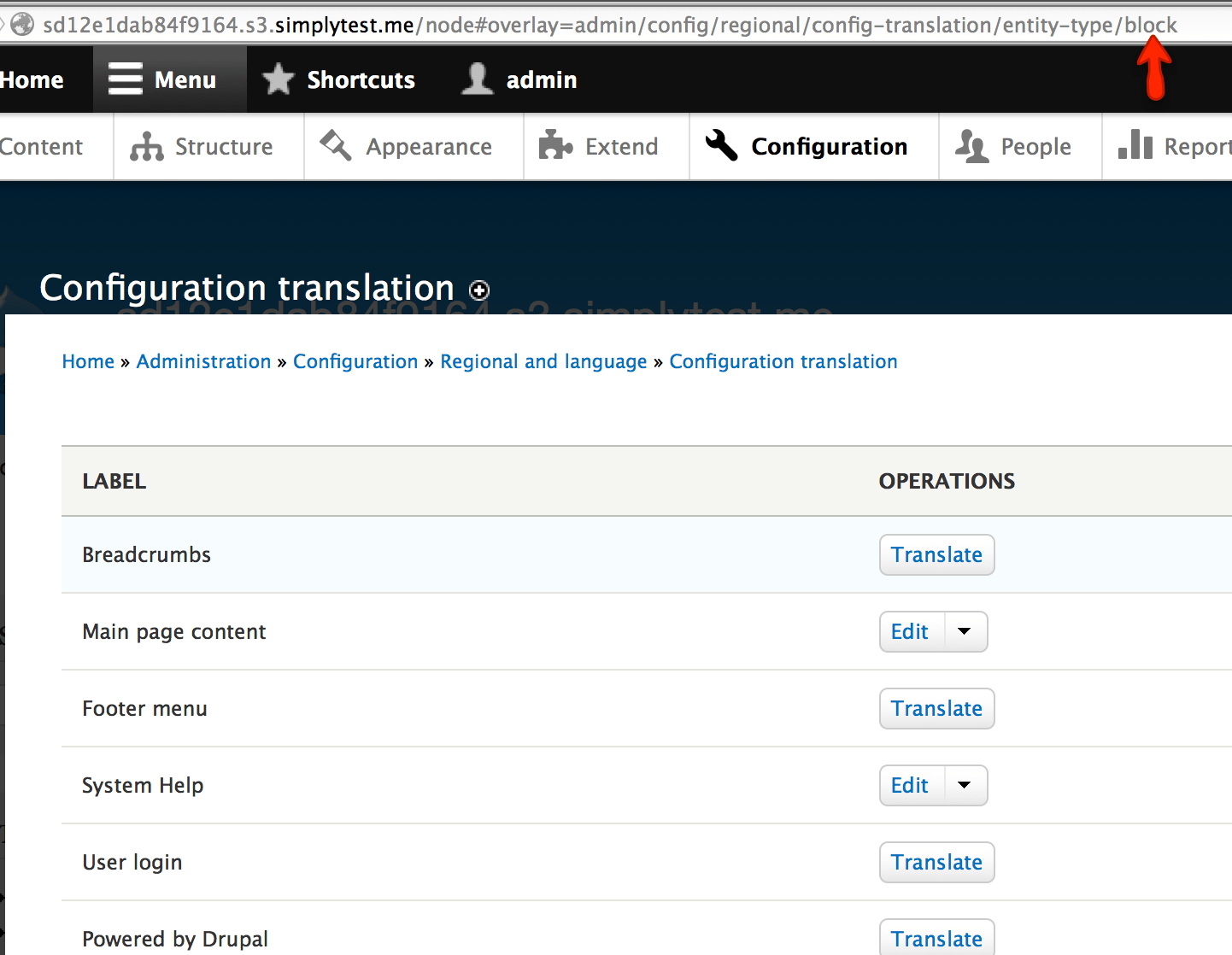Viewport: 1232px width, 955px height.
Task: Click Translate for the Footer menu
Action: coord(936,708)
